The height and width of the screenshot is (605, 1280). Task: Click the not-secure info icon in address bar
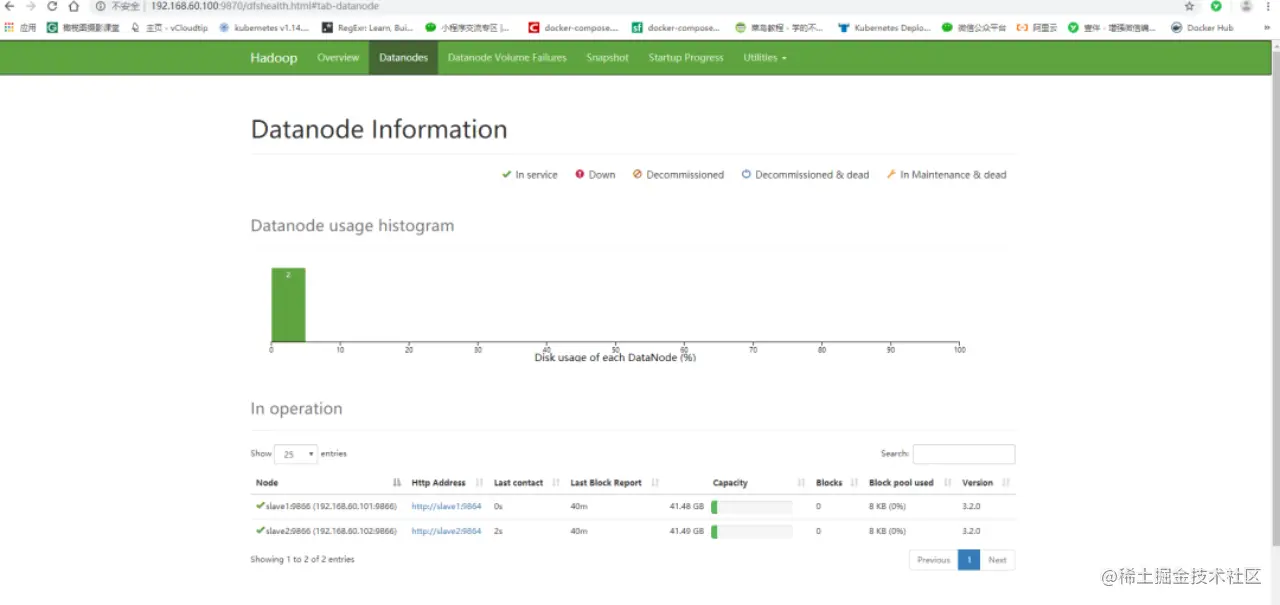[100, 6]
